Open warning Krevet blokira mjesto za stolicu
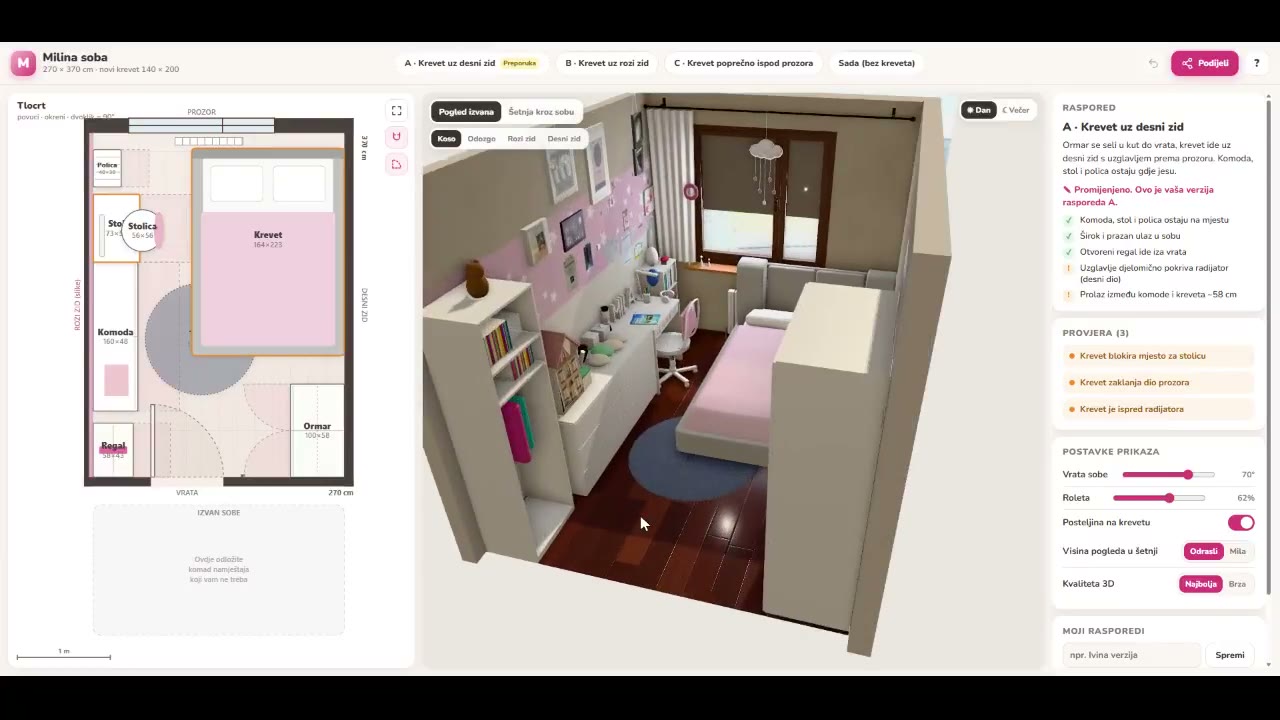The width and height of the screenshot is (1280, 720). click(1158, 356)
